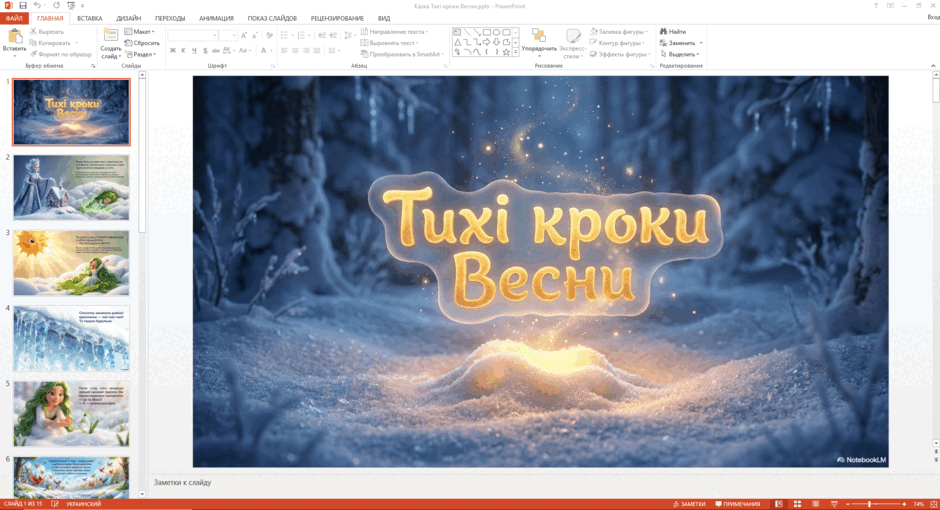The image size is (940, 510).
Task: Open the font name combo box
Action: (x=192, y=36)
